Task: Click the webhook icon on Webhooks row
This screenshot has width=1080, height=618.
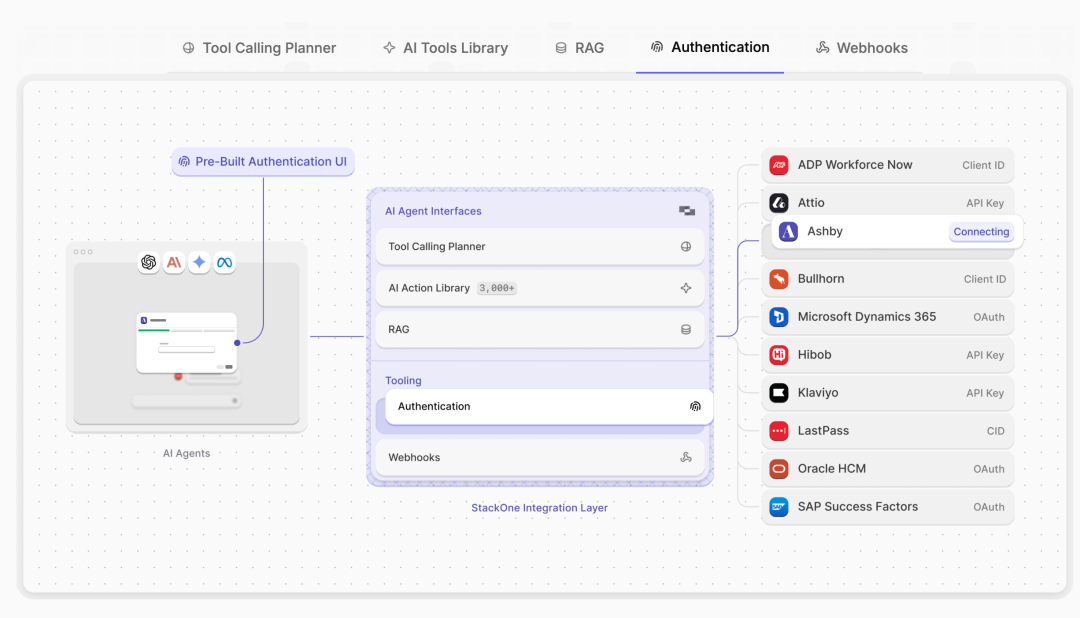Action: pos(686,457)
